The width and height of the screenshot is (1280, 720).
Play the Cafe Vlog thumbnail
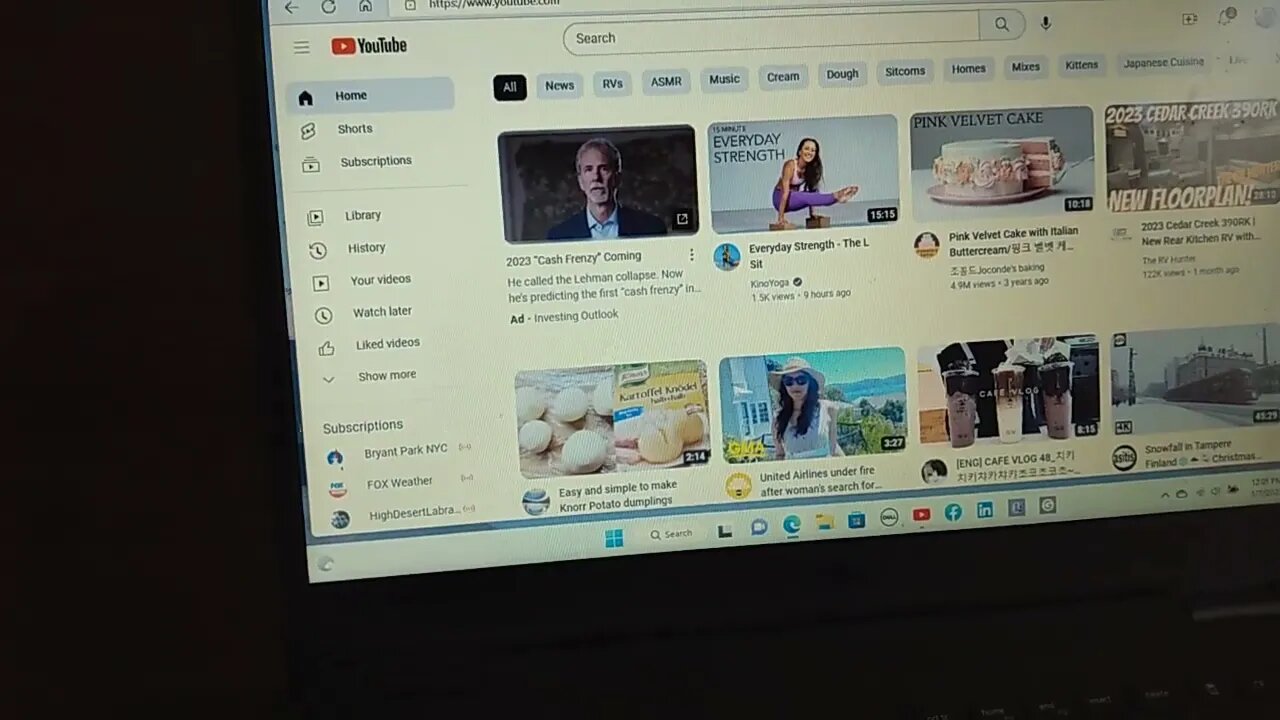1009,391
